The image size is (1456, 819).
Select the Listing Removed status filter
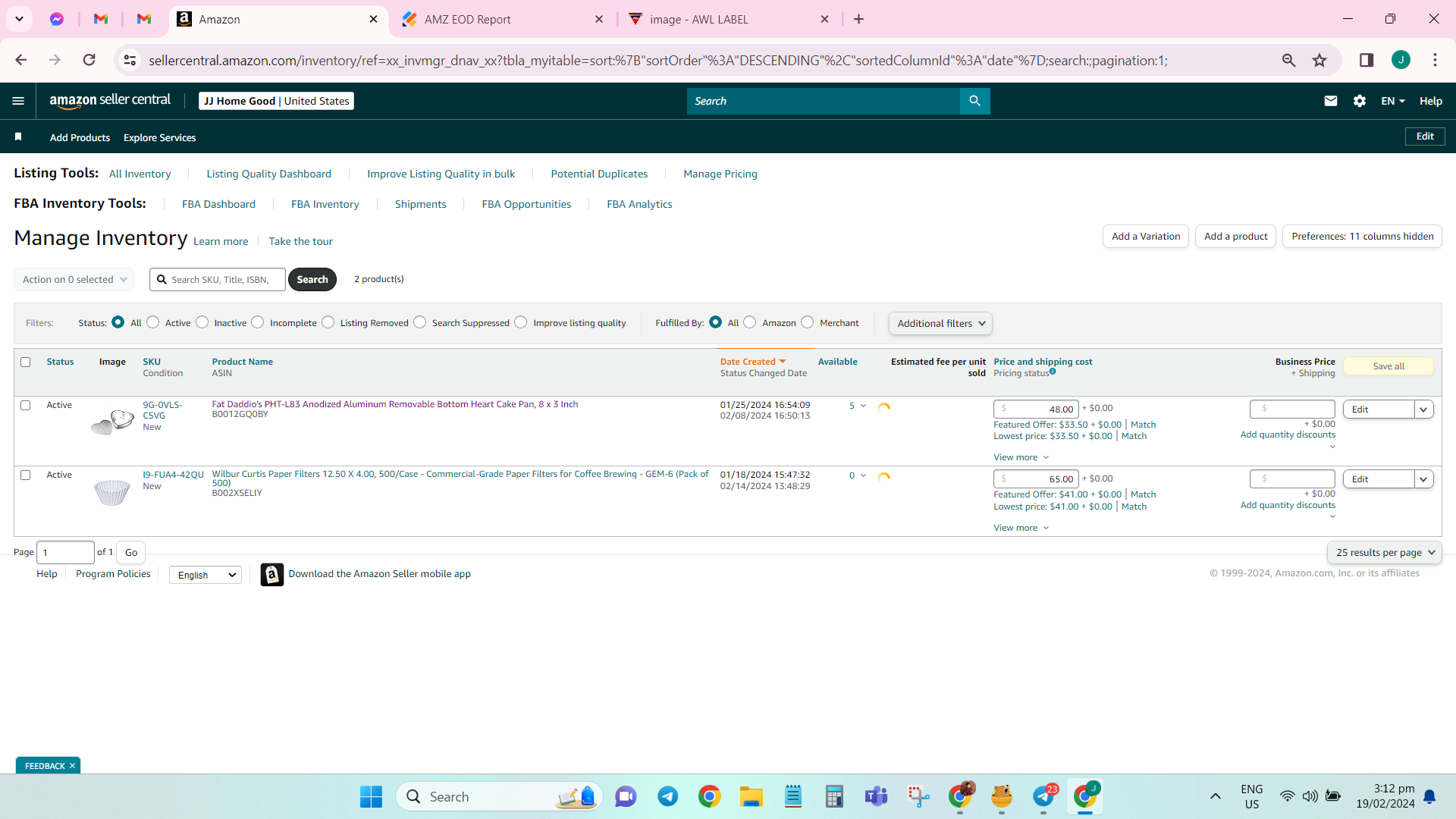328,322
